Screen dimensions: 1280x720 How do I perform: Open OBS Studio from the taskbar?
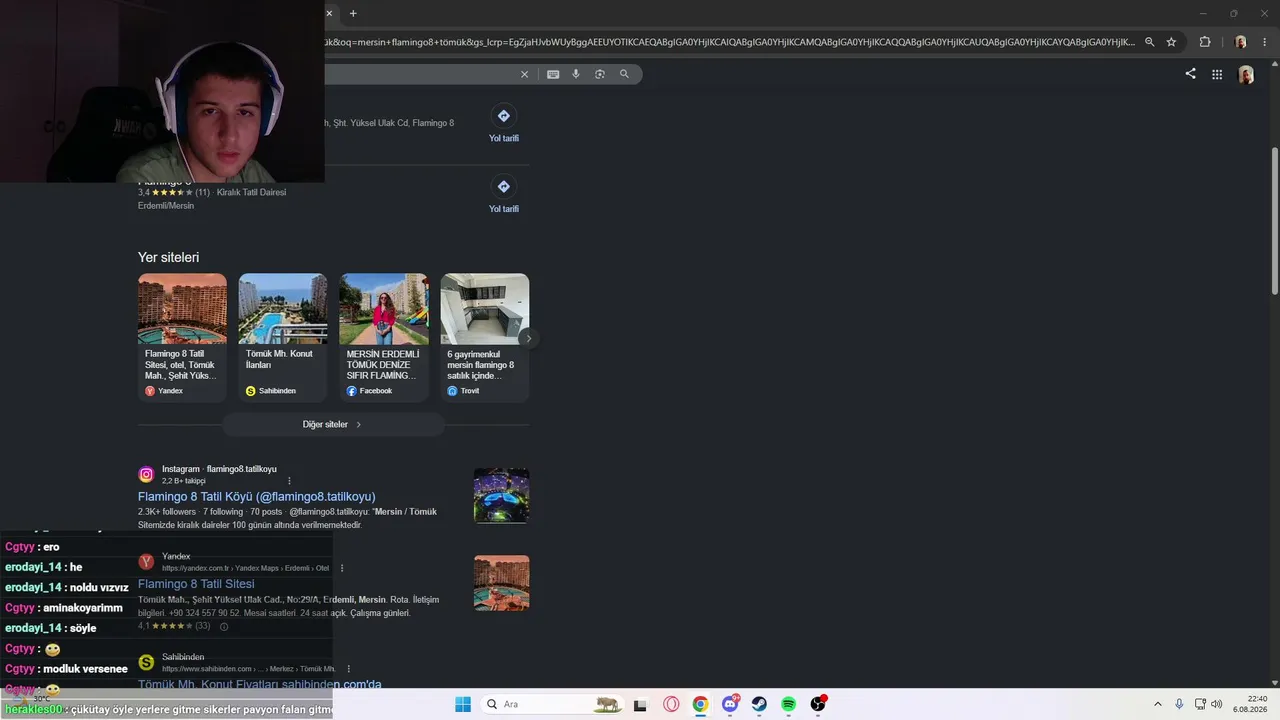click(x=818, y=704)
